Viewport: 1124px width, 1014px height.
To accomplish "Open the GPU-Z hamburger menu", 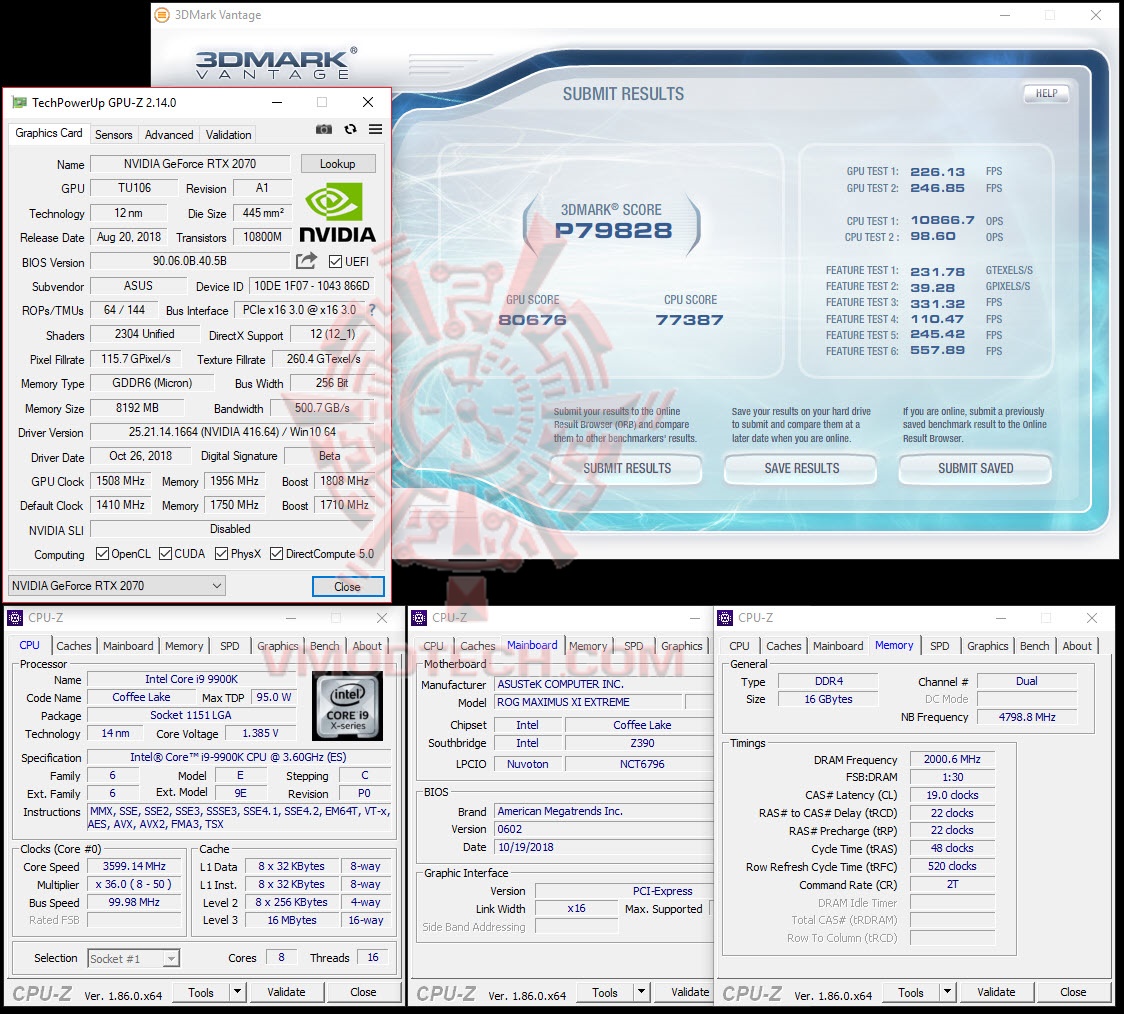I will pos(376,130).
